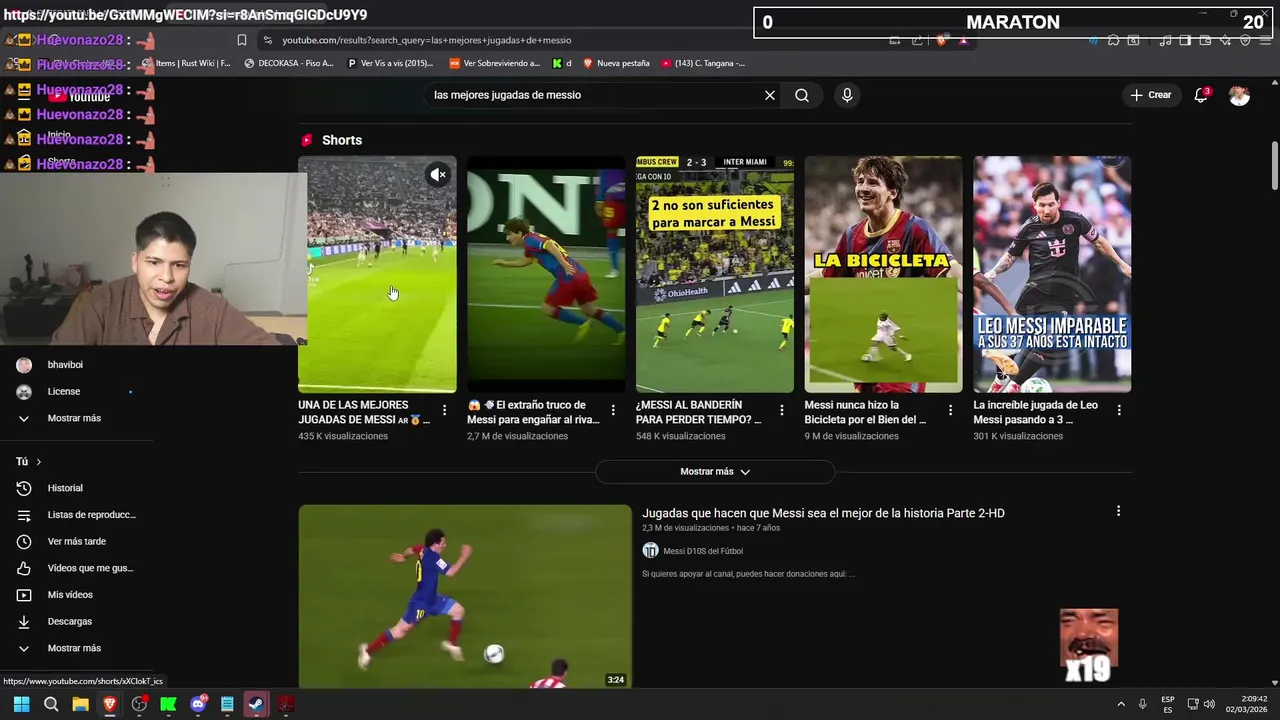Open the 'Nueva pestaña' bookmark
Viewport: 1280px width, 720px height.
click(616, 63)
